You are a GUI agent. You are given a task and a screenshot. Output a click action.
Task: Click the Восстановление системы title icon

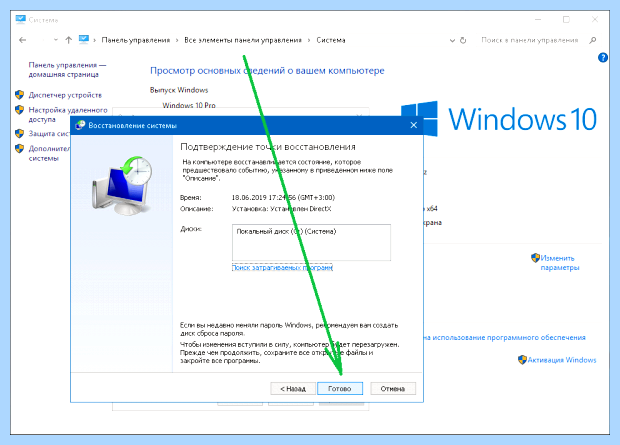pyautogui.click(x=80, y=125)
